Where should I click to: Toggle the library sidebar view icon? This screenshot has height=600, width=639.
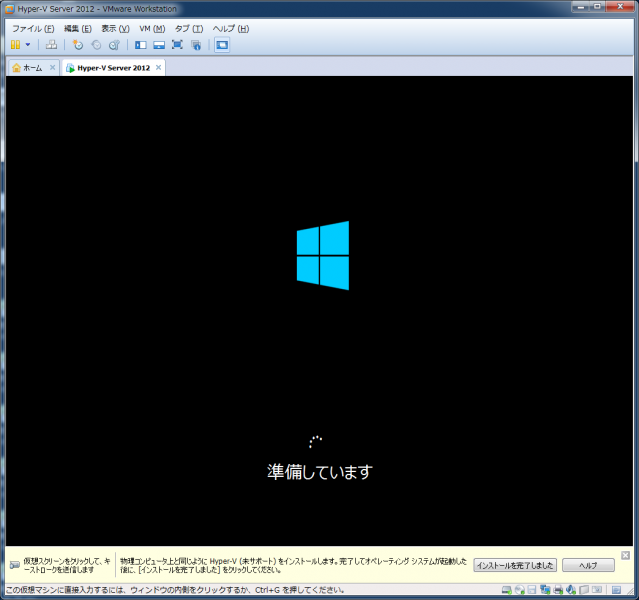tap(141, 44)
